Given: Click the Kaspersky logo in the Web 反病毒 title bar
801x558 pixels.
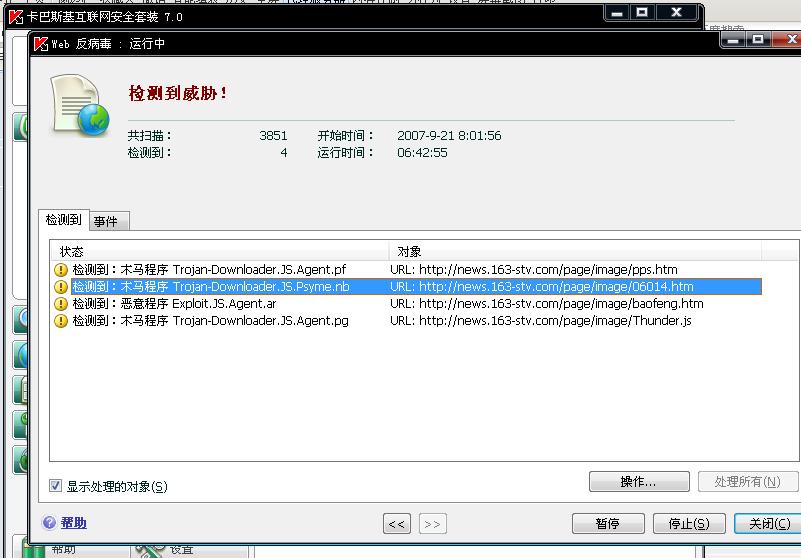Looking at the screenshot, I should point(41,44).
